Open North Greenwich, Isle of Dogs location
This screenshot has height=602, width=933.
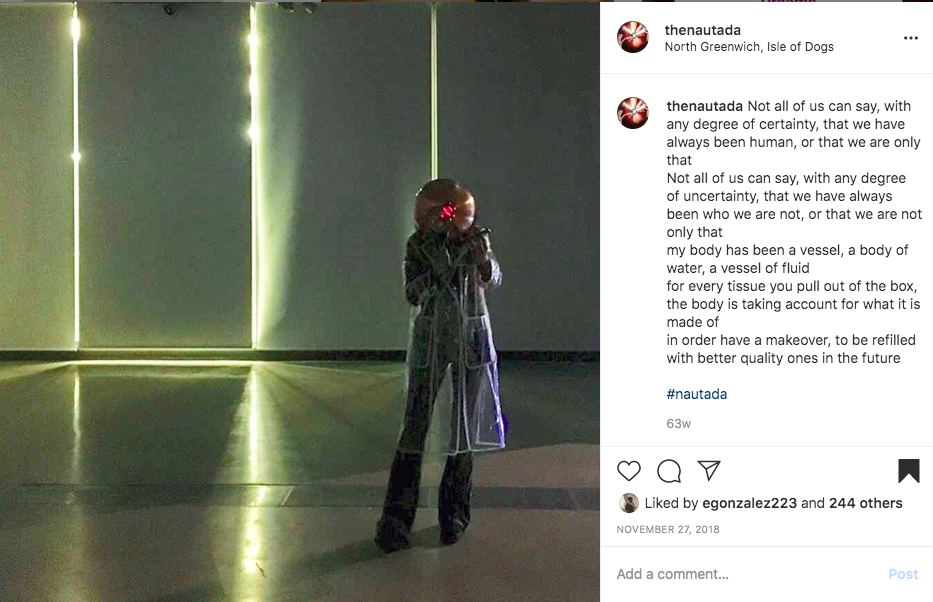(x=749, y=46)
